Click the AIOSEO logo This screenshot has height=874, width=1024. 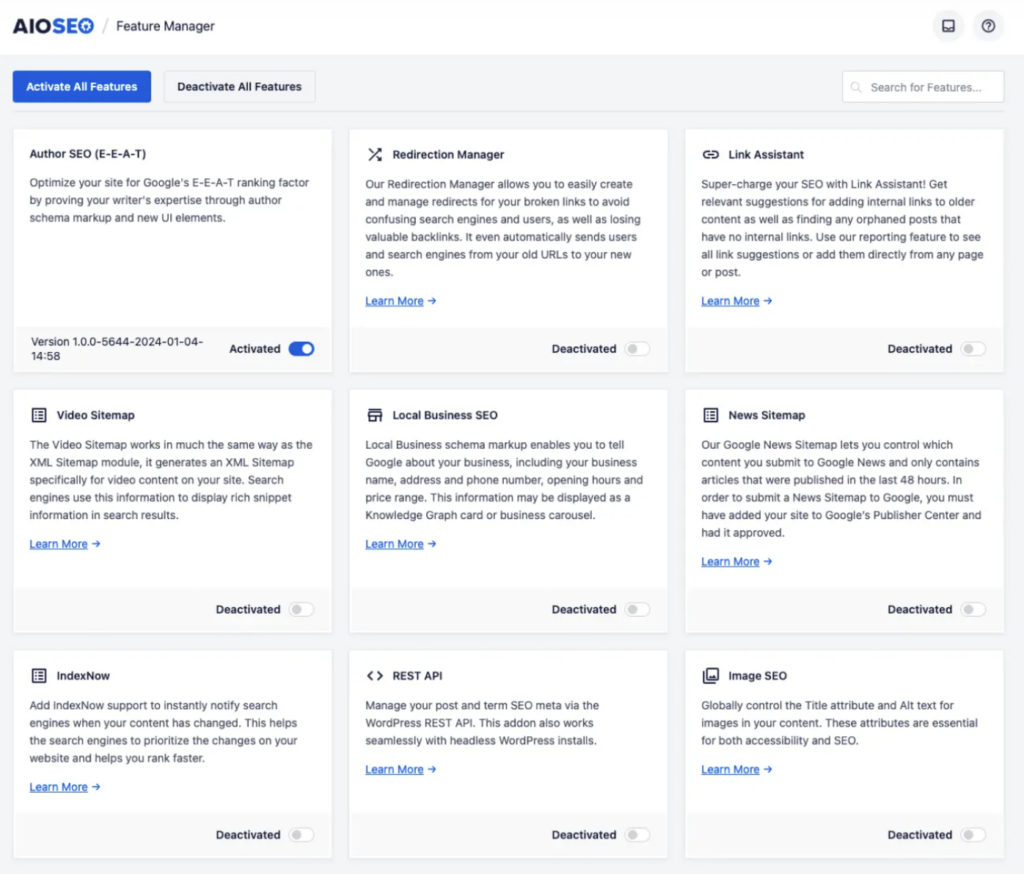point(53,26)
